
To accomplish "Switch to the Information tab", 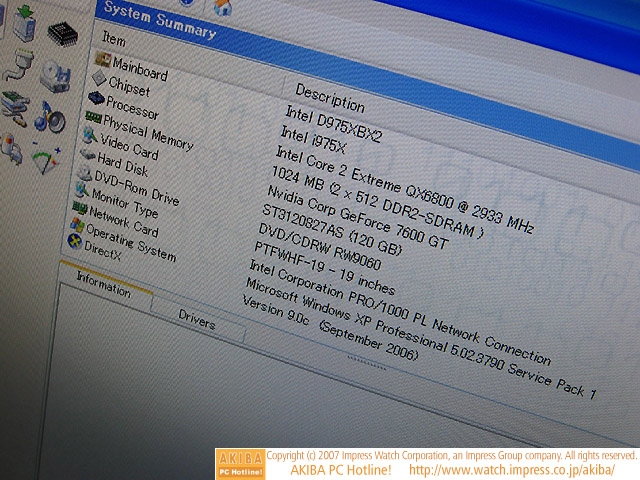I will tap(104, 284).
